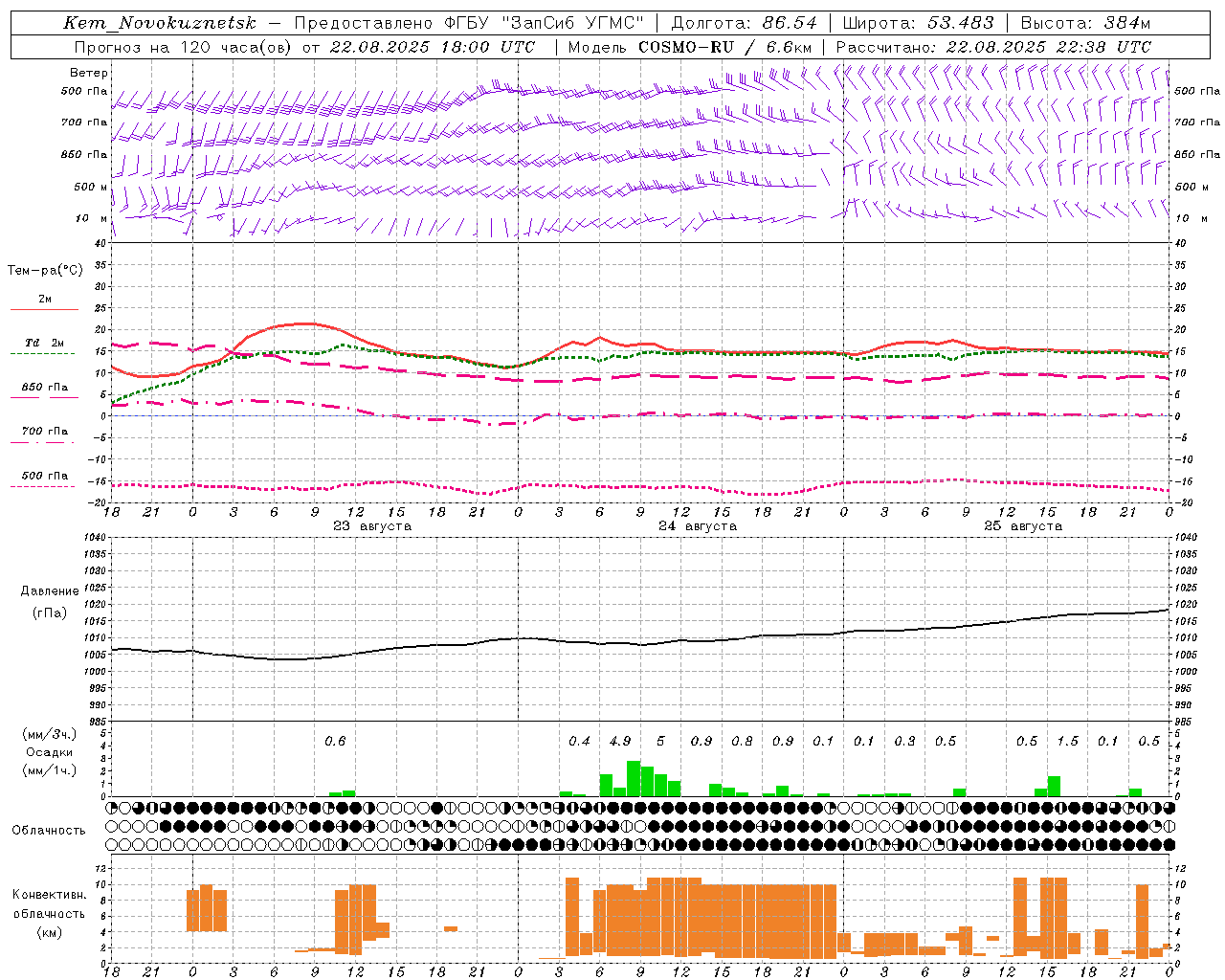Click the ФГБУ "ЗапСиб УГМС" provider text
Screen dimensions: 1225x980
point(544,23)
